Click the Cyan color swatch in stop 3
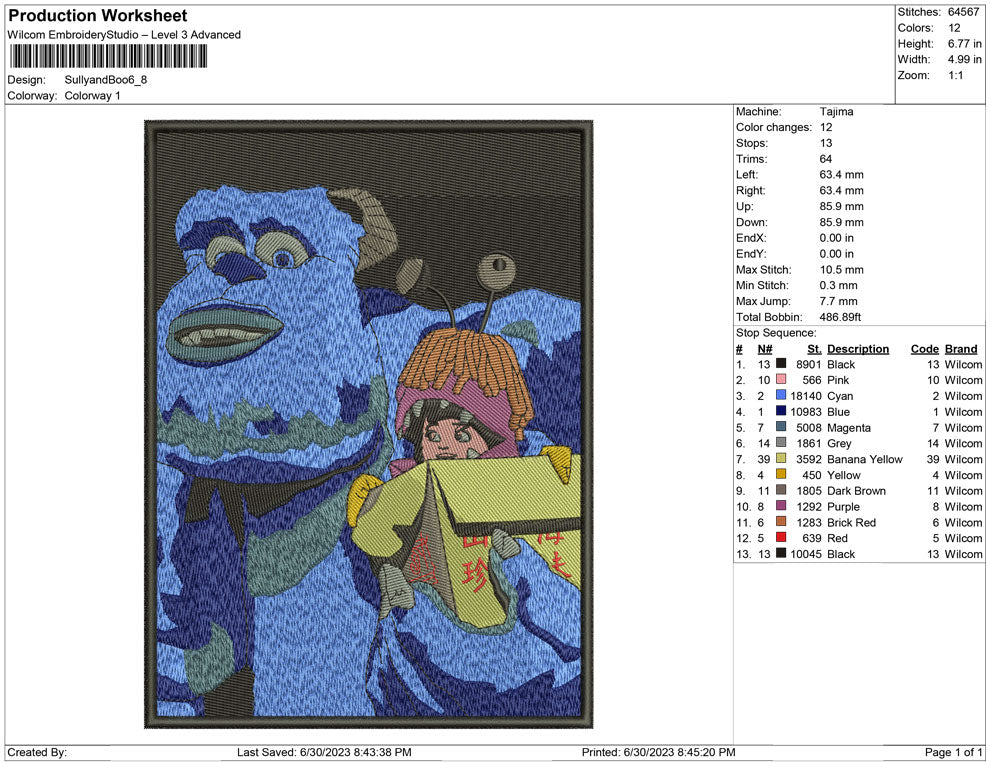 781,395
